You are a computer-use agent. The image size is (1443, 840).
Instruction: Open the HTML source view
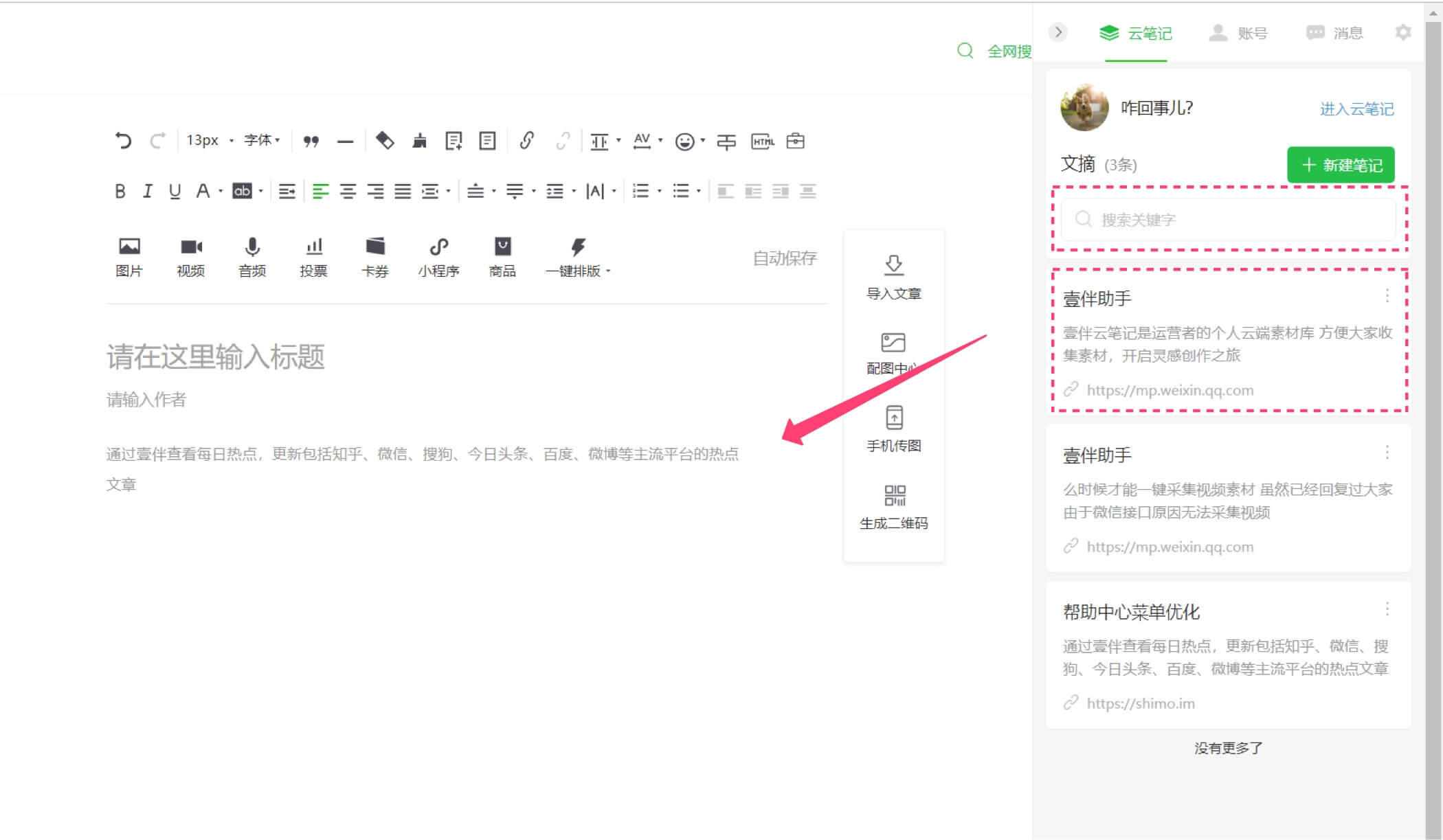[x=762, y=141]
